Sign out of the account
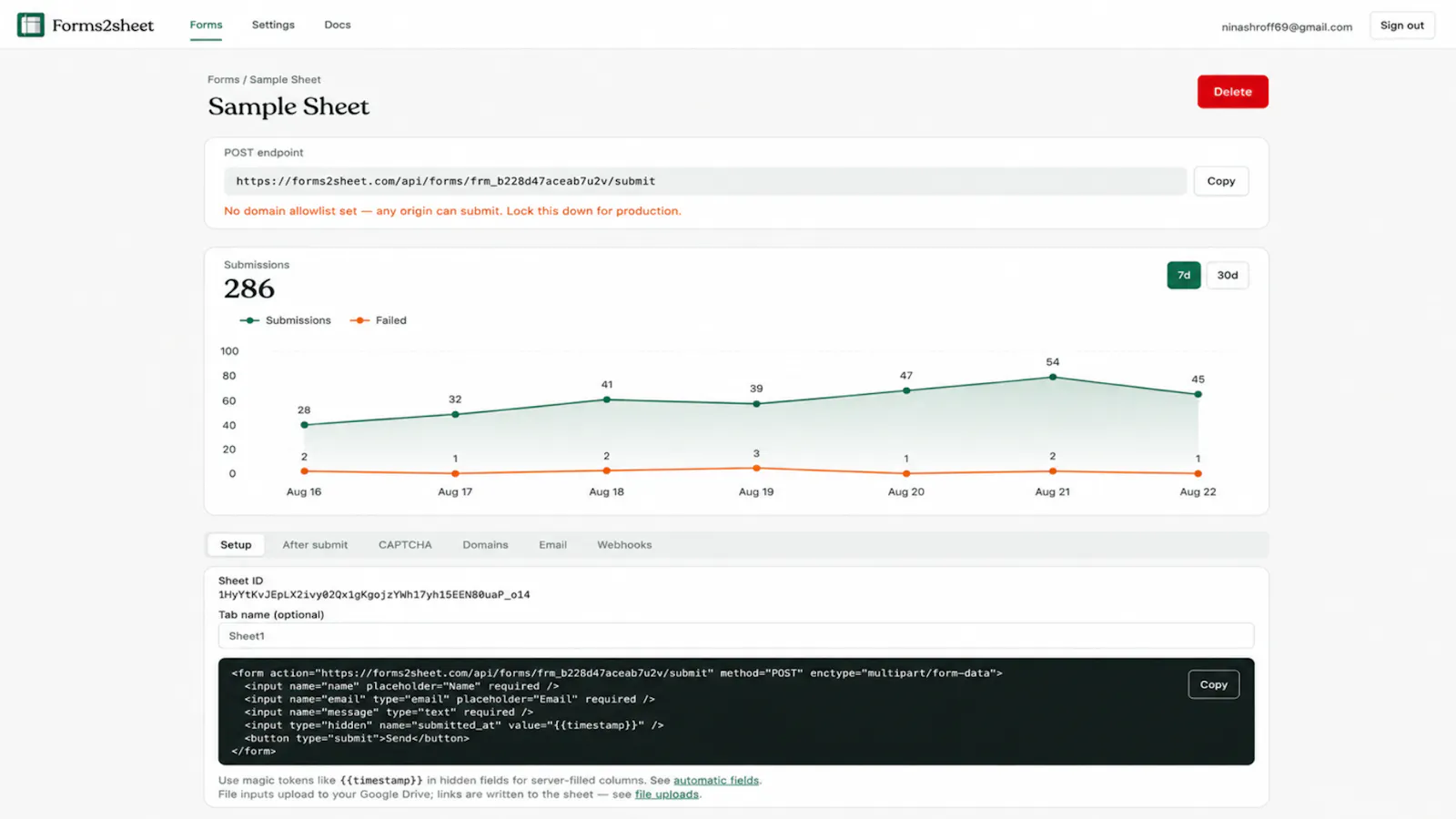 pos(1401,25)
